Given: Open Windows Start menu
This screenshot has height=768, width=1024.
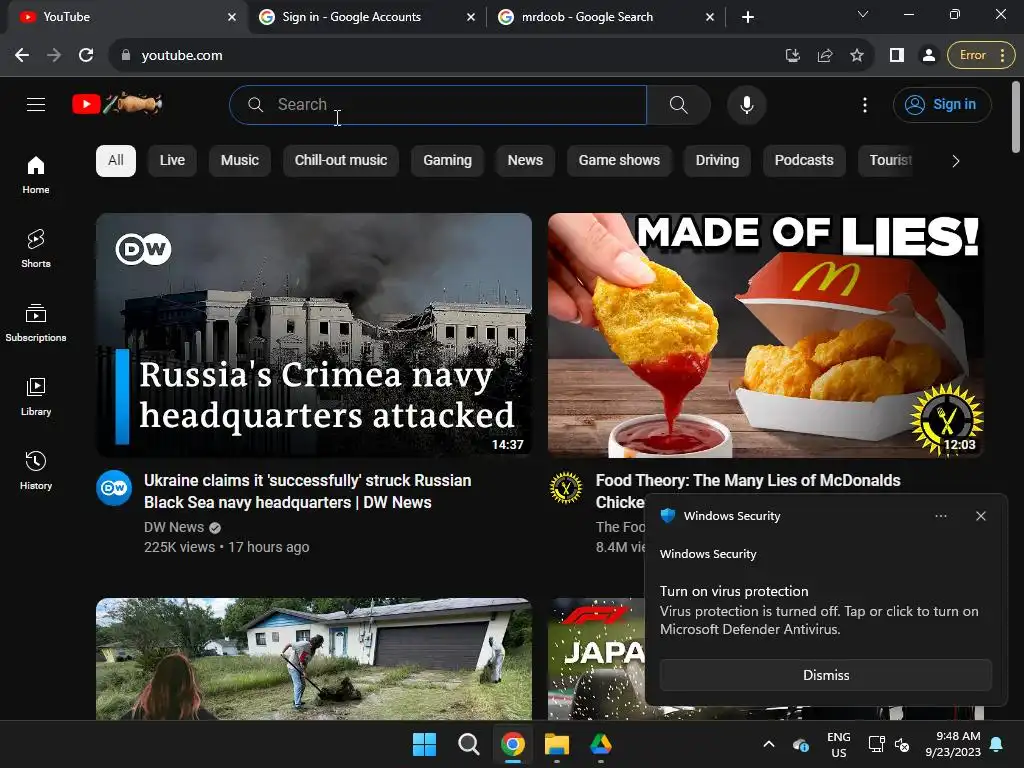Looking at the screenshot, I should 424,744.
